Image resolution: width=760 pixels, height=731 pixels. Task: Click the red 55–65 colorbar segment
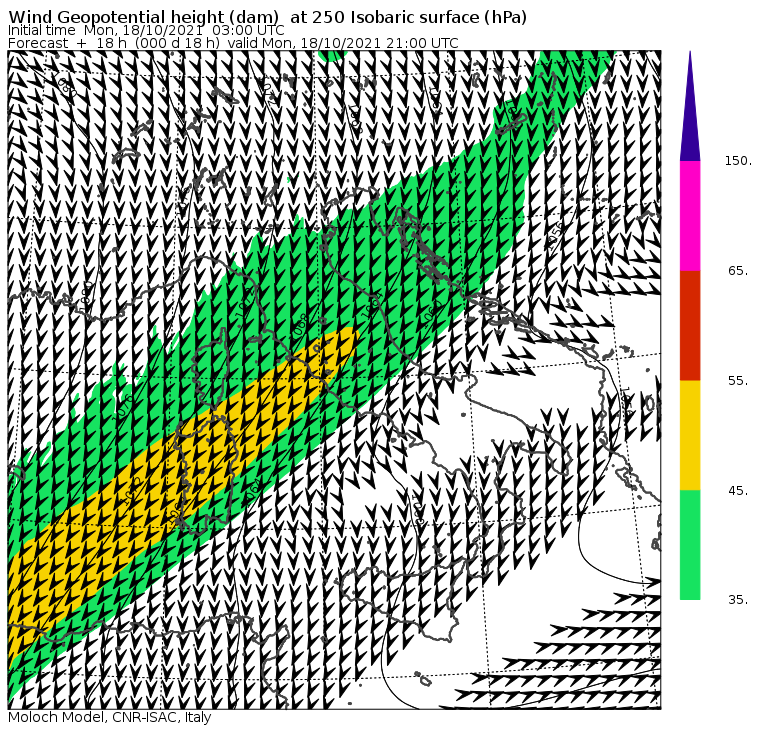(x=690, y=325)
